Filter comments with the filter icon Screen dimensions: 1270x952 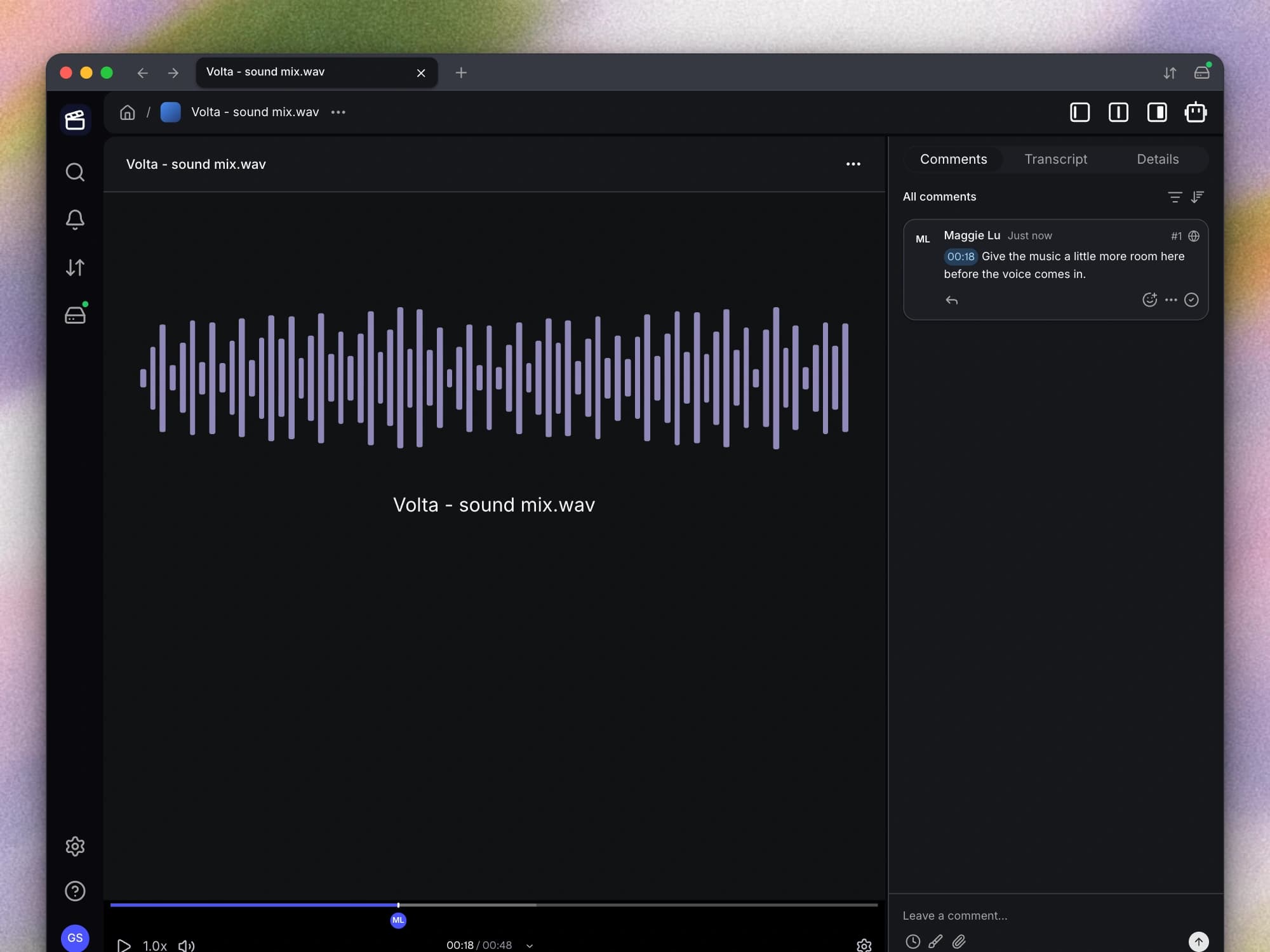click(x=1175, y=197)
